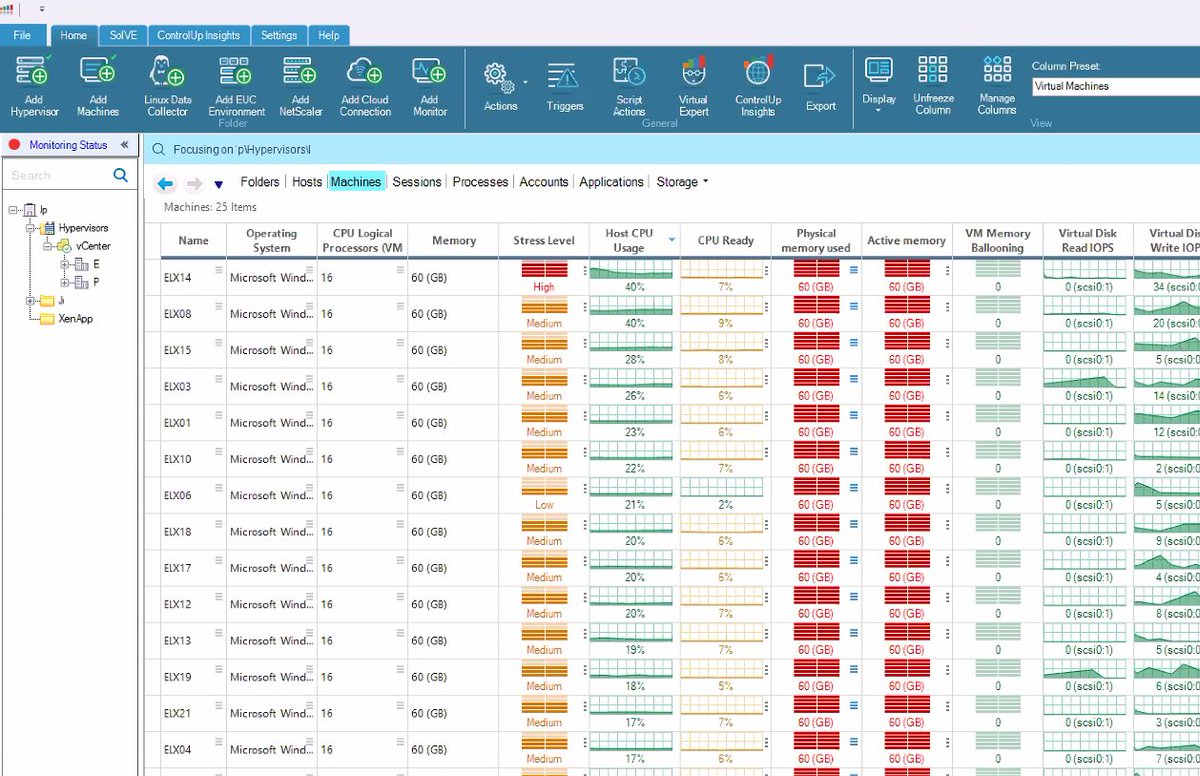Select the Add Hypervisor icon
This screenshot has width=1200, height=776.
34,85
